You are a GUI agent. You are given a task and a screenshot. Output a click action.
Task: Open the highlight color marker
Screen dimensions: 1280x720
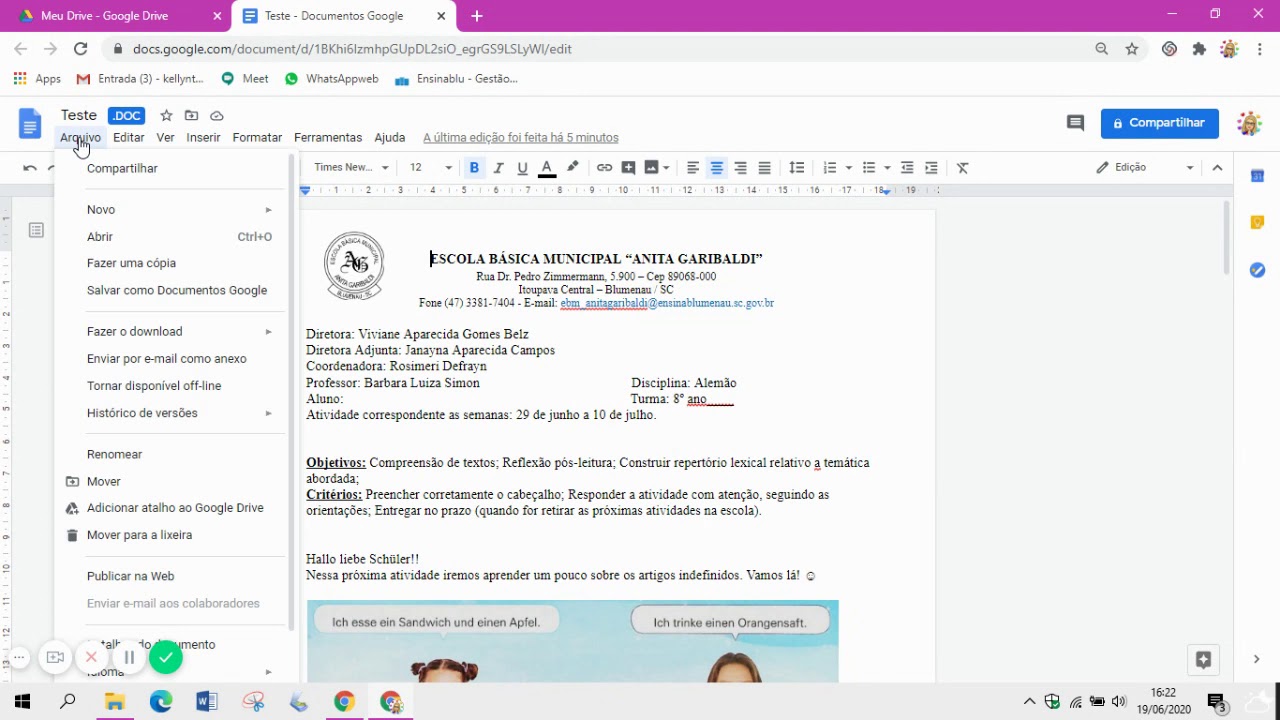tap(572, 168)
